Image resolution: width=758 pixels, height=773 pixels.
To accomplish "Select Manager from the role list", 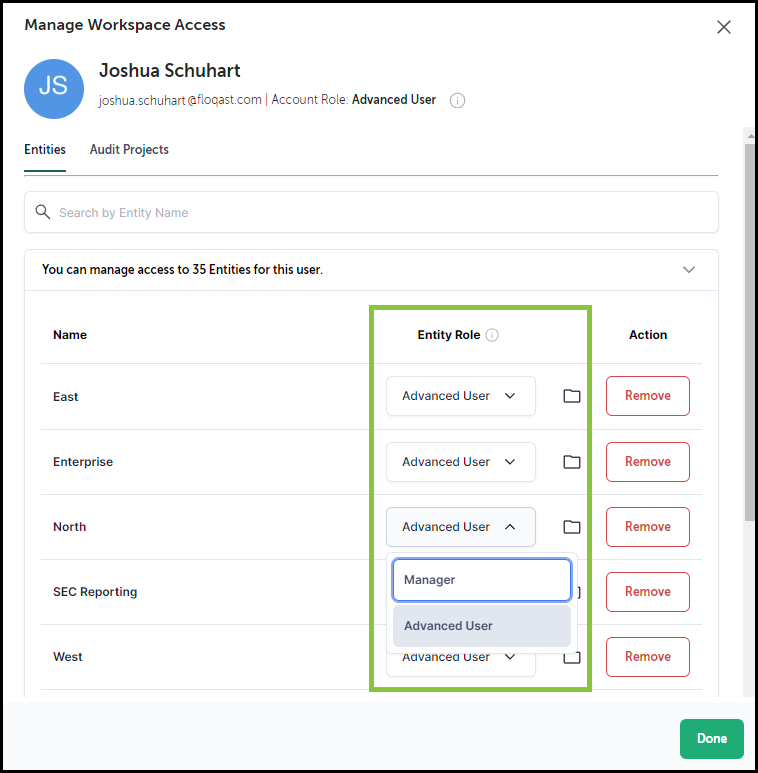I will [x=482, y=580].
